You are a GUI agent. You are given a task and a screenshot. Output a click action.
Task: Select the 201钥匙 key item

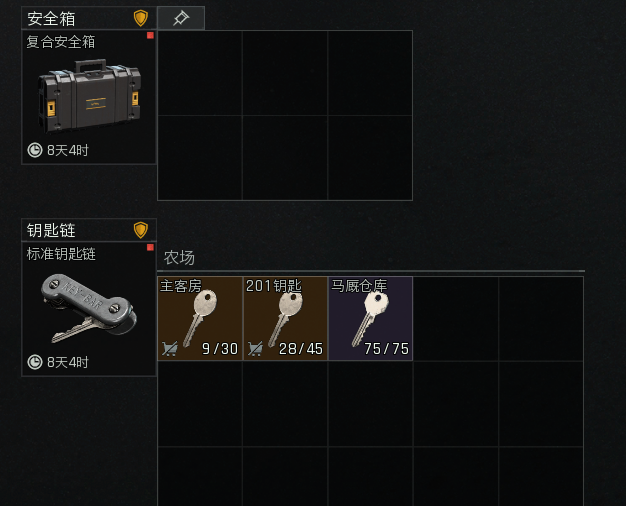click(285, 318)
